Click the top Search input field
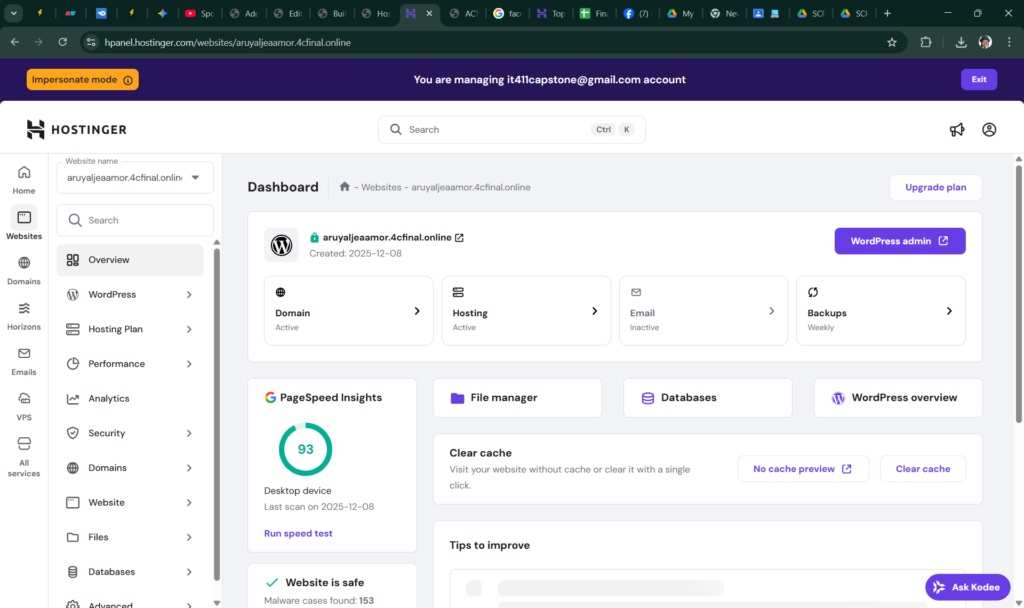Screen dimensions: 1024x608 [x=498, y=130]
